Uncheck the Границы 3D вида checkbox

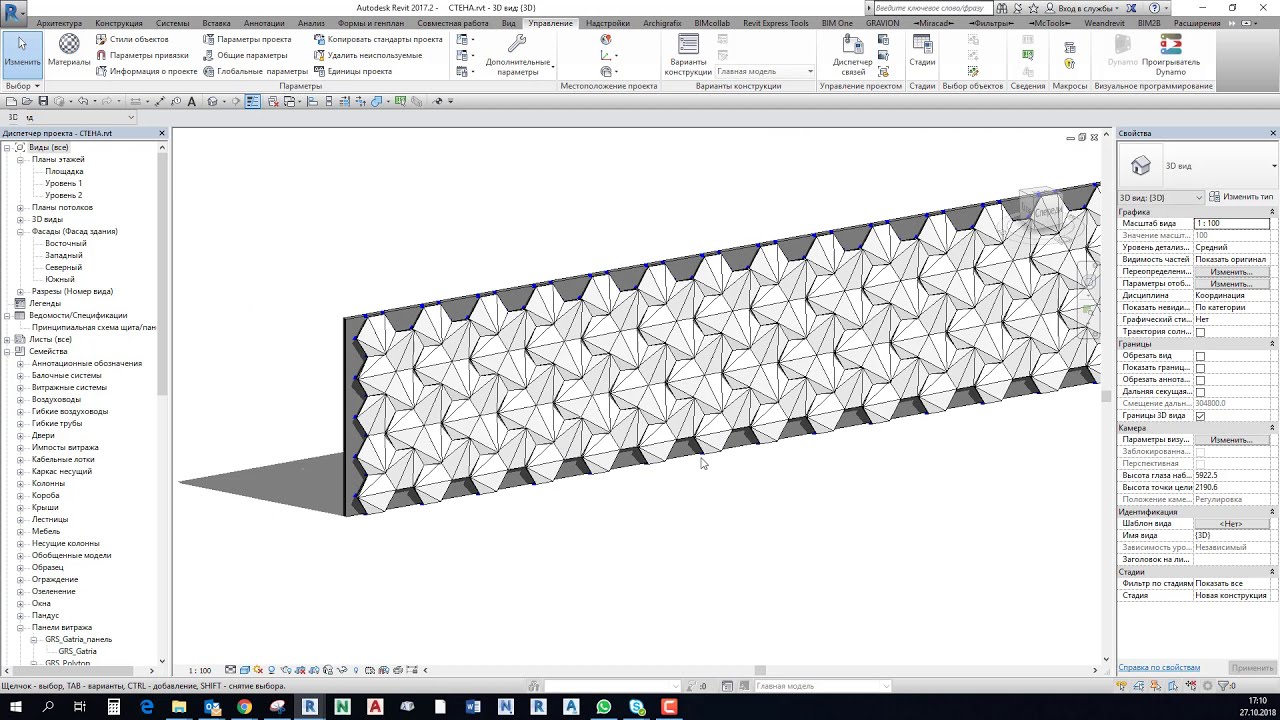tap(1200, 416)
